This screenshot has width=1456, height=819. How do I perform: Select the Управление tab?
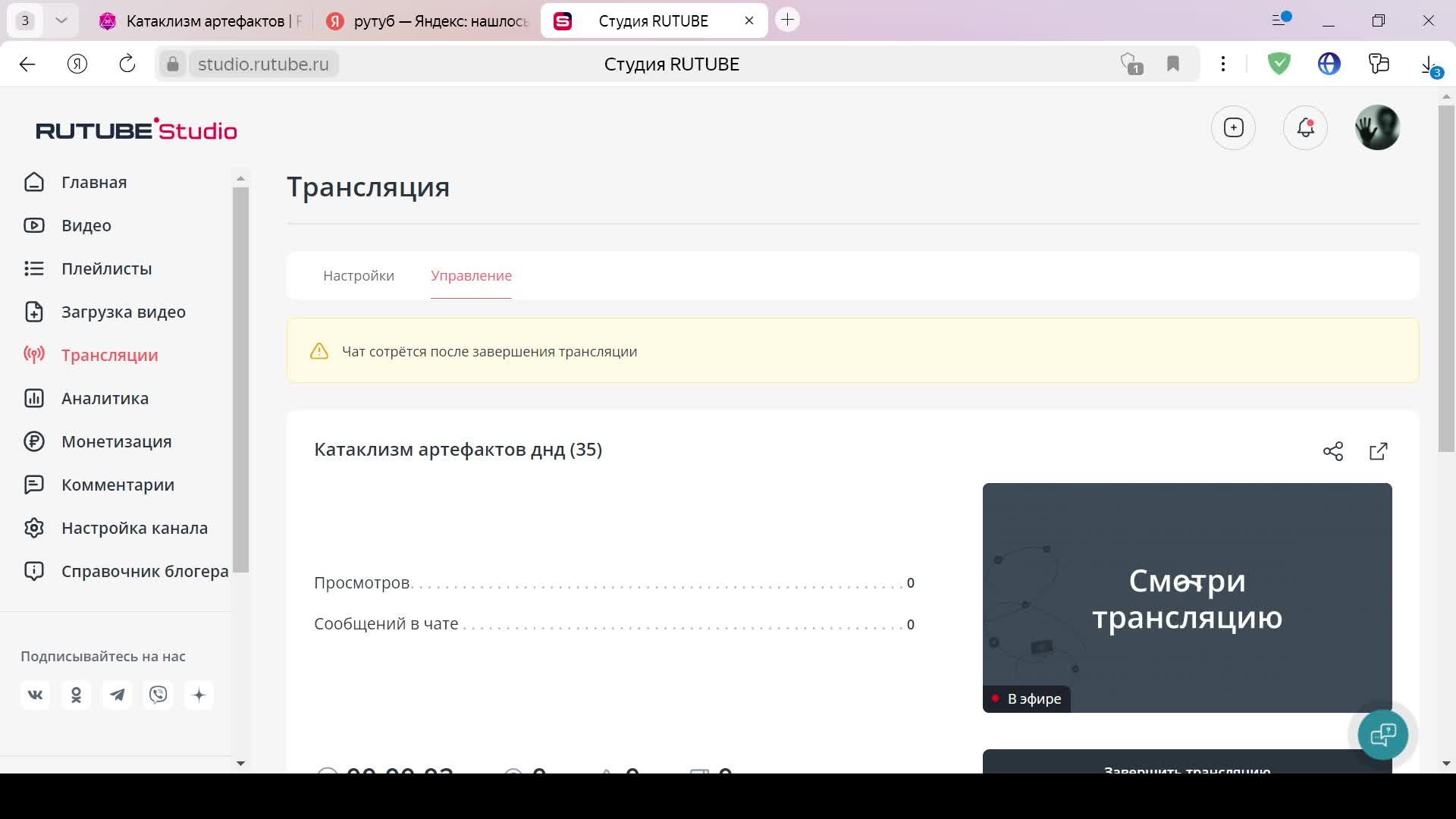point(471,275)
